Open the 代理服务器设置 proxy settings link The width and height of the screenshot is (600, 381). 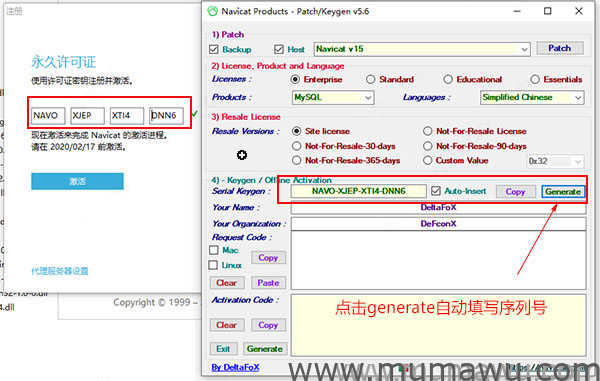pos(60,271)
